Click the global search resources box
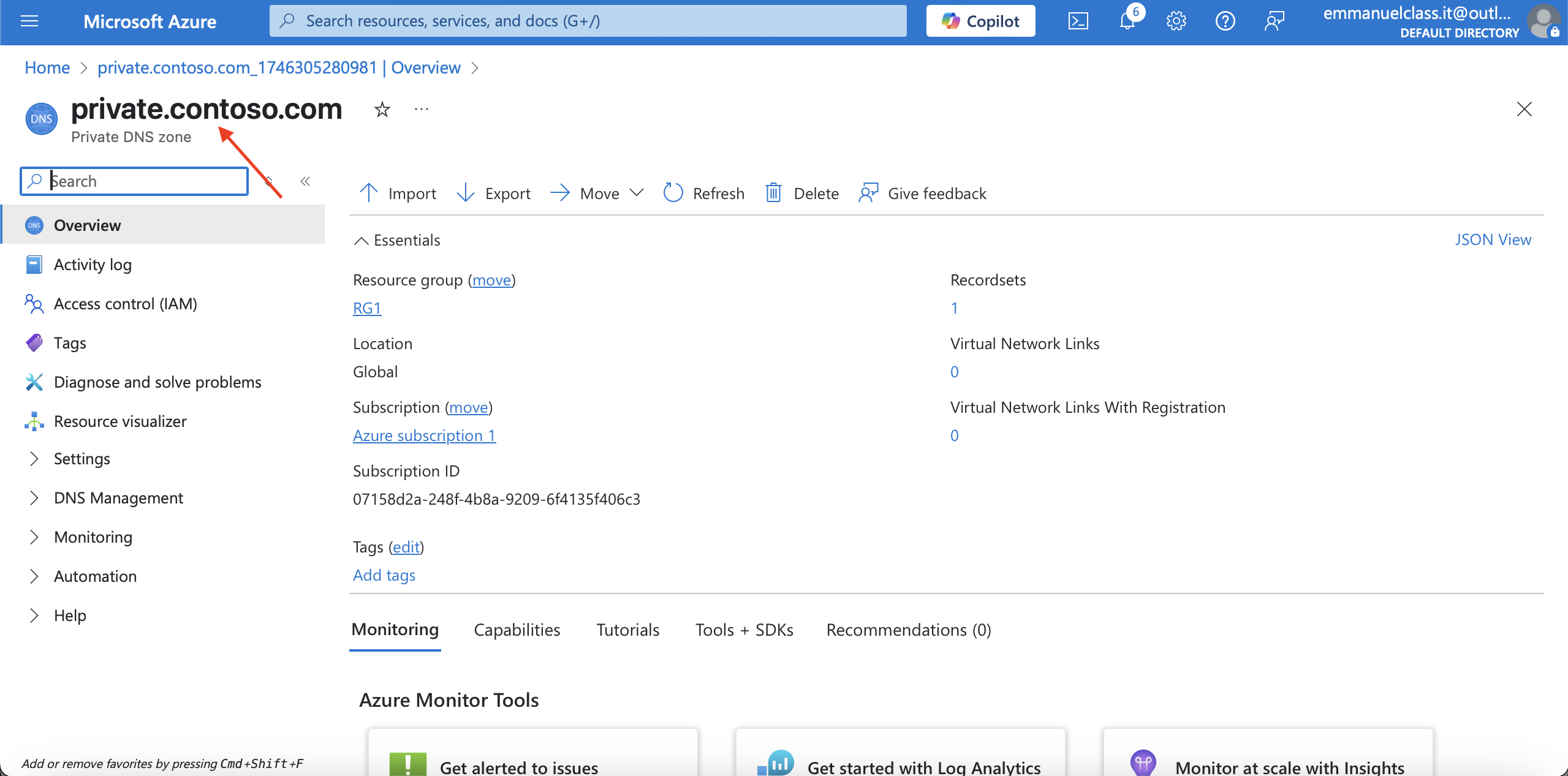 588,21
